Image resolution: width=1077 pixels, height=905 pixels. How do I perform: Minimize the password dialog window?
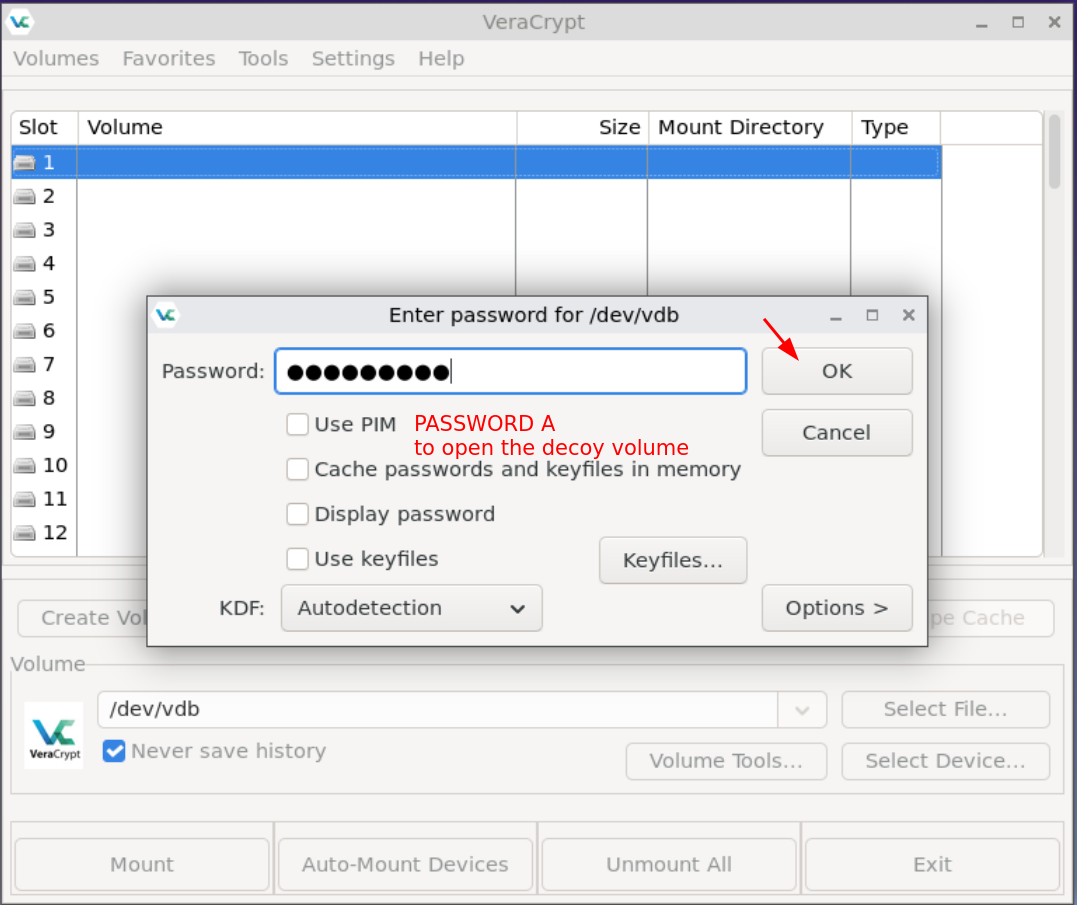coord(836,317)
